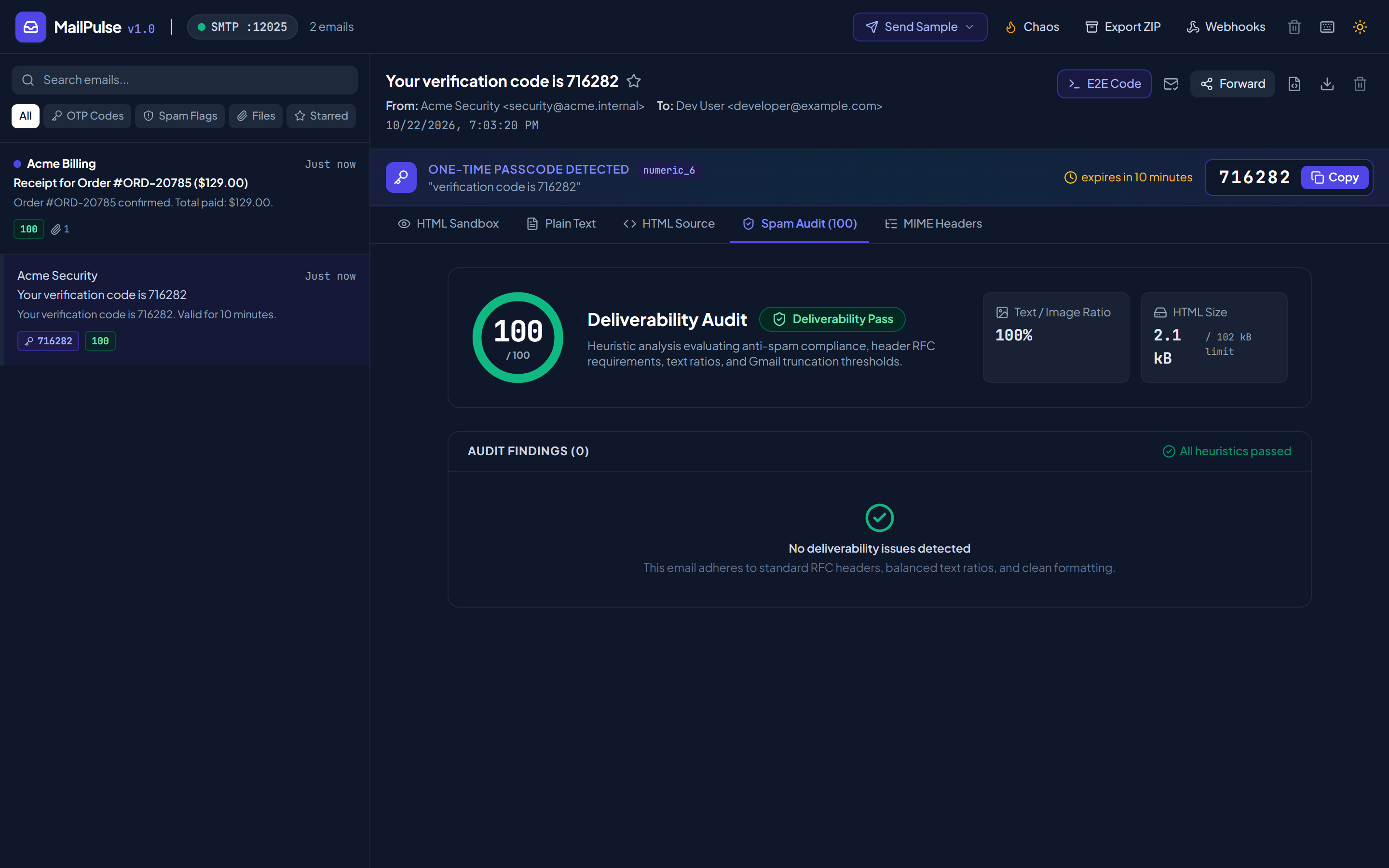Click All heuristics passed label
The image size is (1389, 868).
point(1226,451)
